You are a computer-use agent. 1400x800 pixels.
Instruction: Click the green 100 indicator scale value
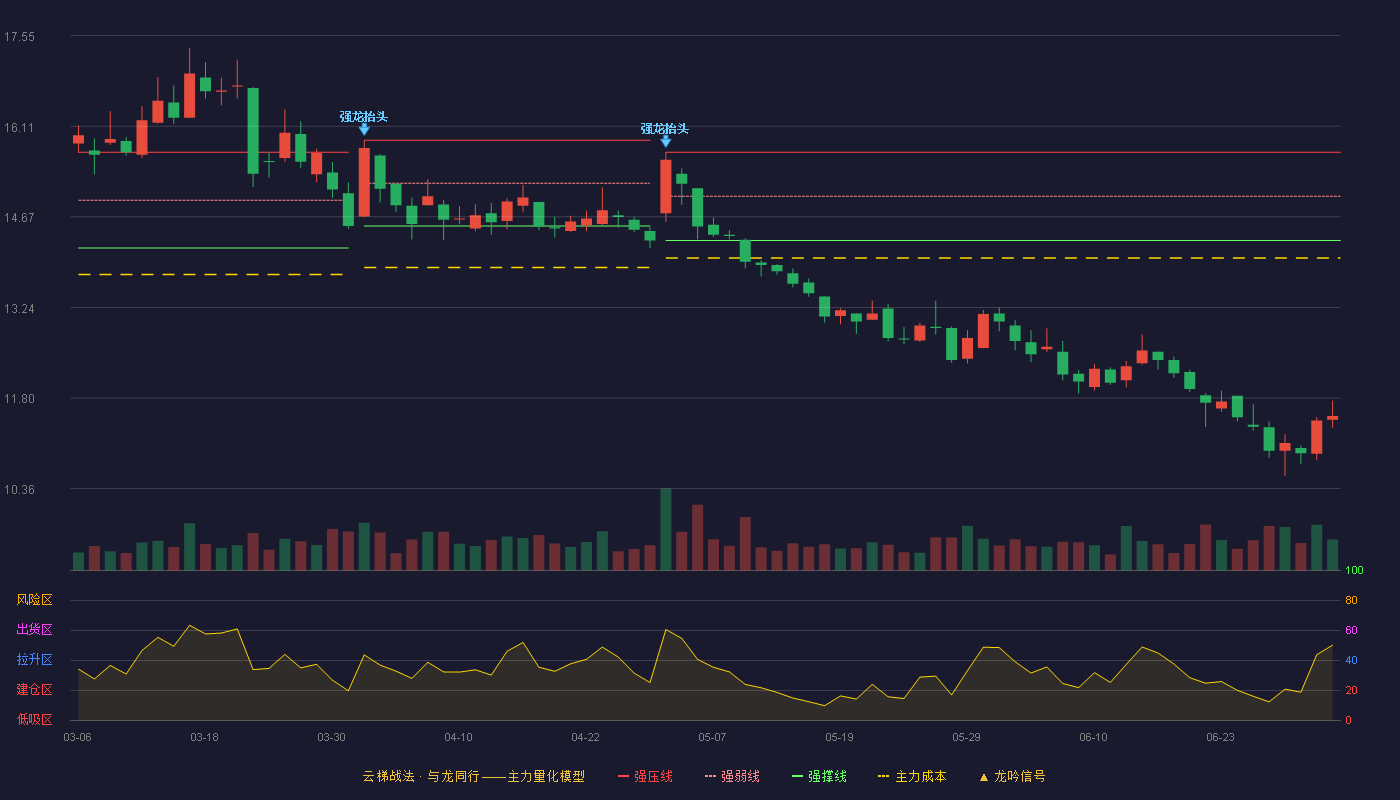[x=1354, y=570]
